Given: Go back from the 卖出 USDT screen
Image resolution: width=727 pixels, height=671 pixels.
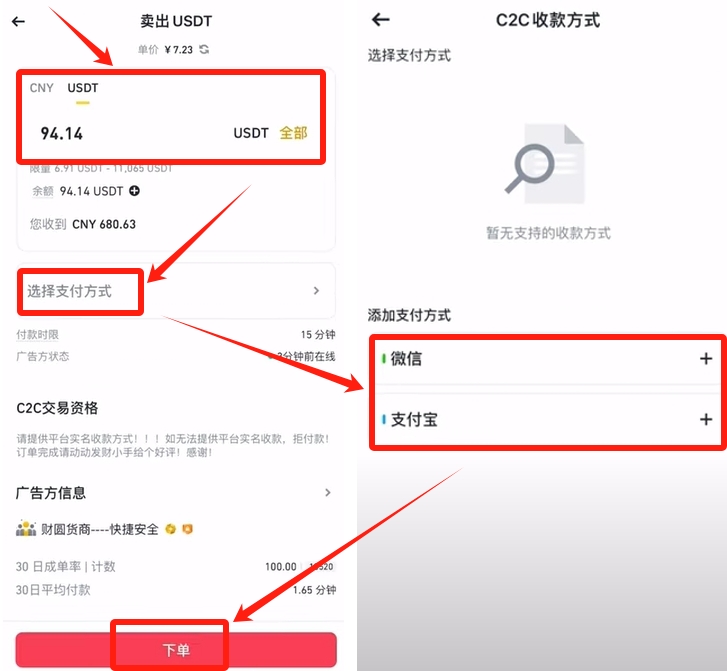Looking at the screenshot, I should pos(18,21).
